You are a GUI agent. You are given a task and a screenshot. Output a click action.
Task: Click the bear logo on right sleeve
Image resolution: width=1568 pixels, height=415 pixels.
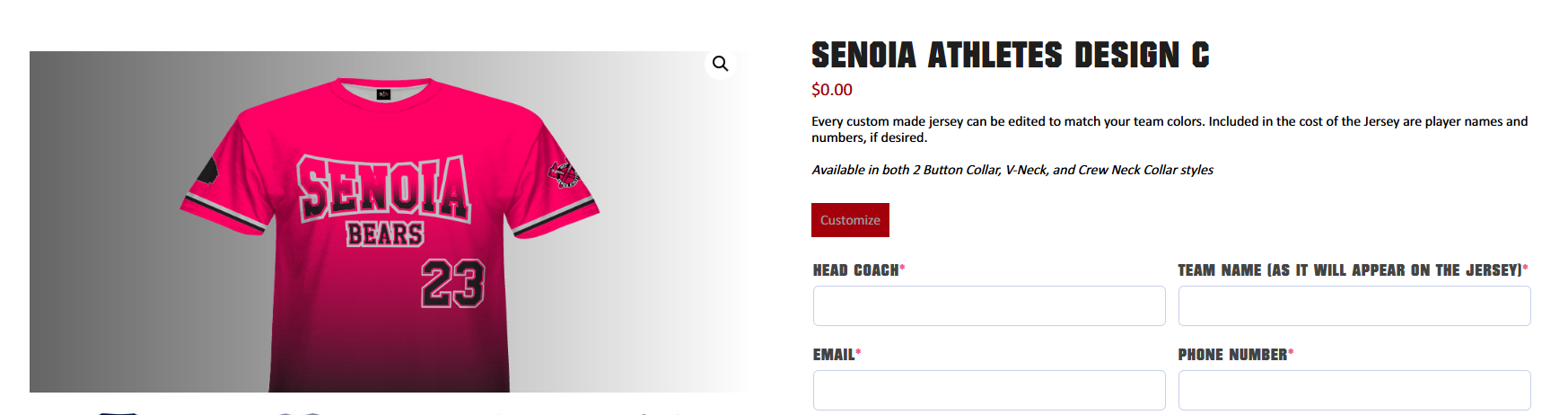(x=564, y=173)
